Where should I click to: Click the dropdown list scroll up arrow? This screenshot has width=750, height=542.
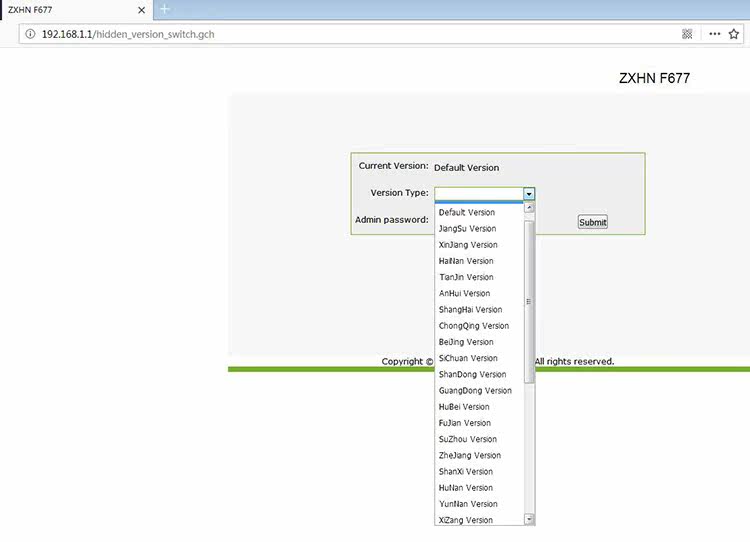coord(529,208)
